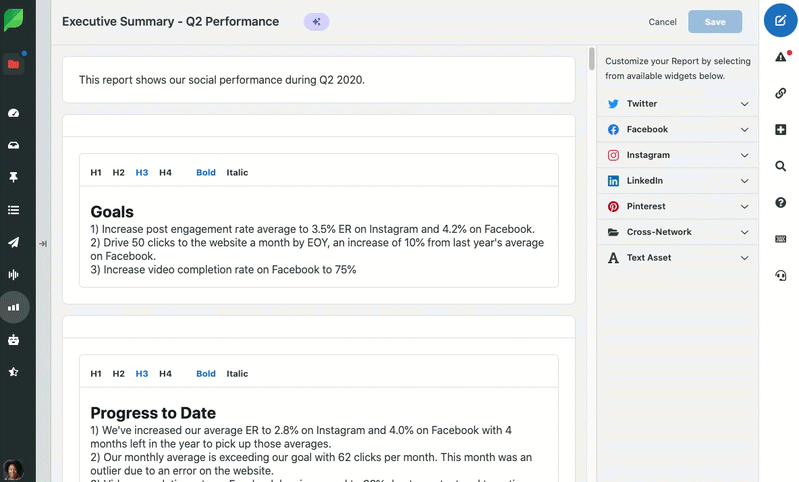The image size is (799, 482).
Task: Open the search magnifier icon
Action: pyautogui.click(x=780, y=166)
